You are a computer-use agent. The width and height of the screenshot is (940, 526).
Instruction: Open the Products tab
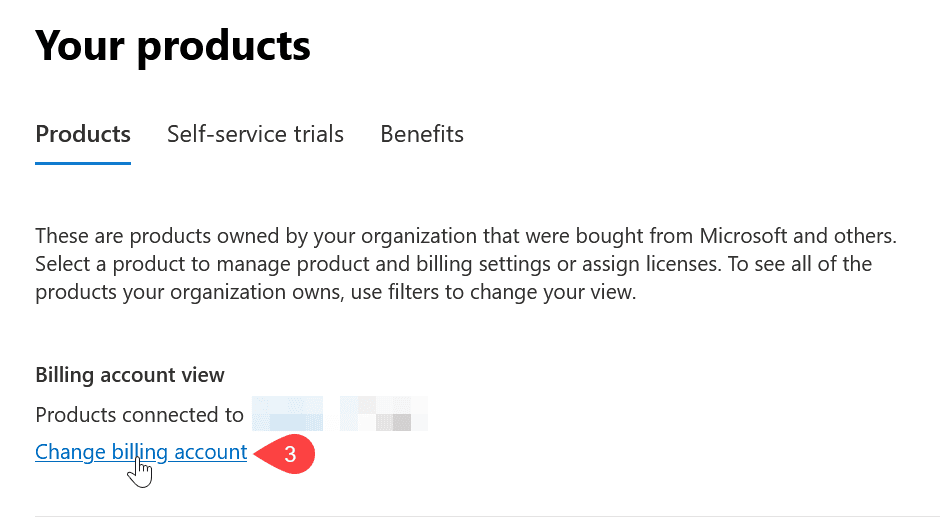[83, 134]
